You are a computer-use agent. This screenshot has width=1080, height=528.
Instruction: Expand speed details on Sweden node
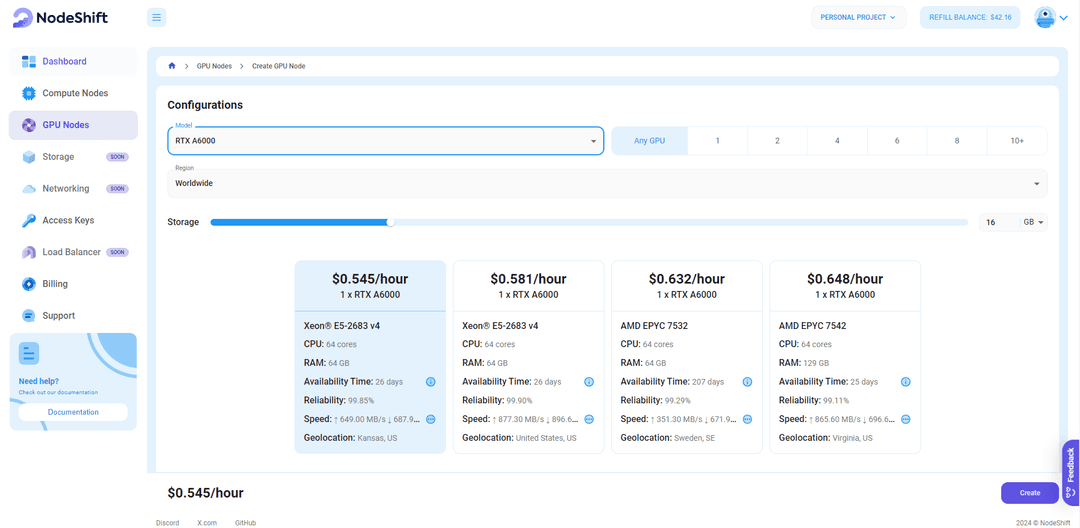coord(747,419)
